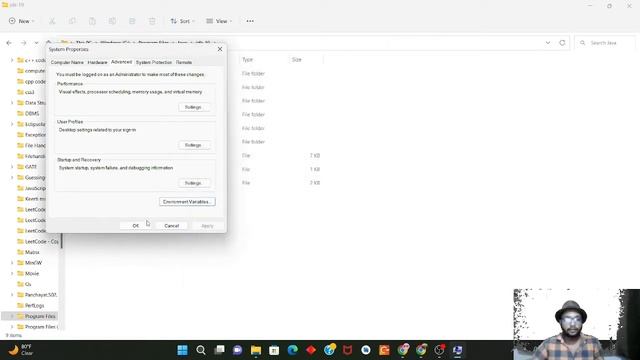Open the Windows Start menu
The width and height of the screenshot is (640, 360).
pyautogui.click(x=182, y=350)
